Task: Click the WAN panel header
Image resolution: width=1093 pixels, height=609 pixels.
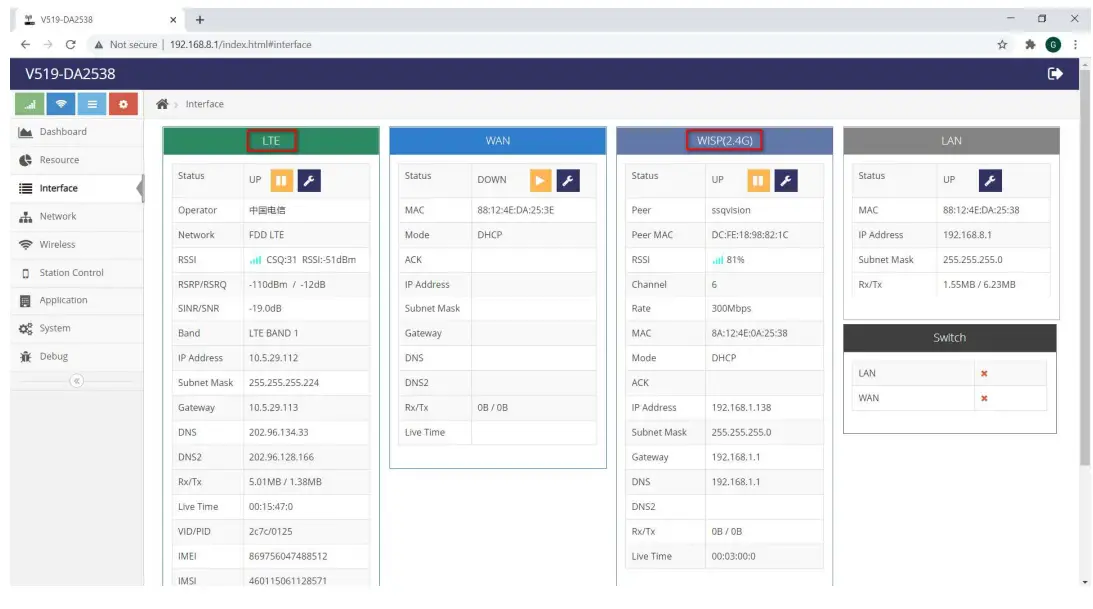Action: coord(498,141)
